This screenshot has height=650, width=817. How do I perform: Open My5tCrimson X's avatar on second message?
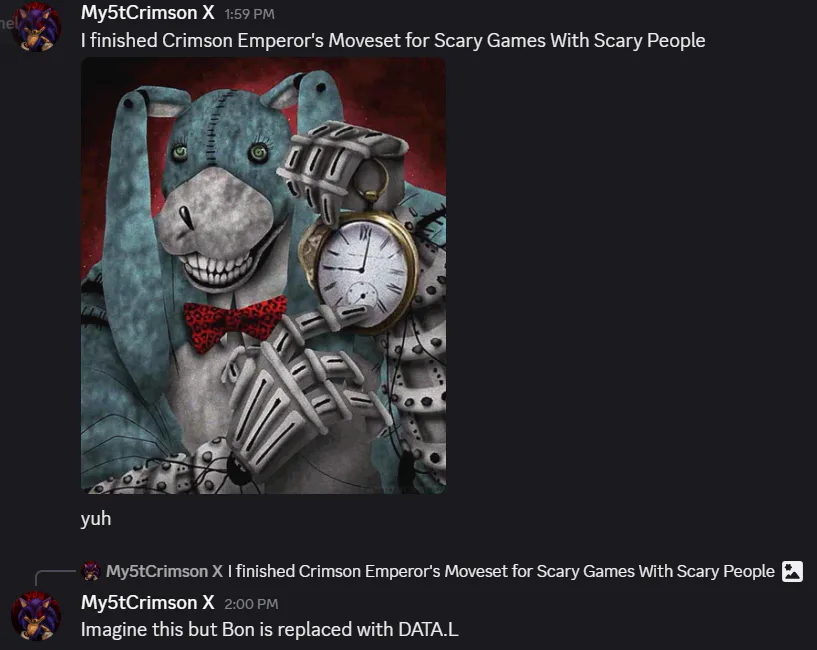point(36,616)
